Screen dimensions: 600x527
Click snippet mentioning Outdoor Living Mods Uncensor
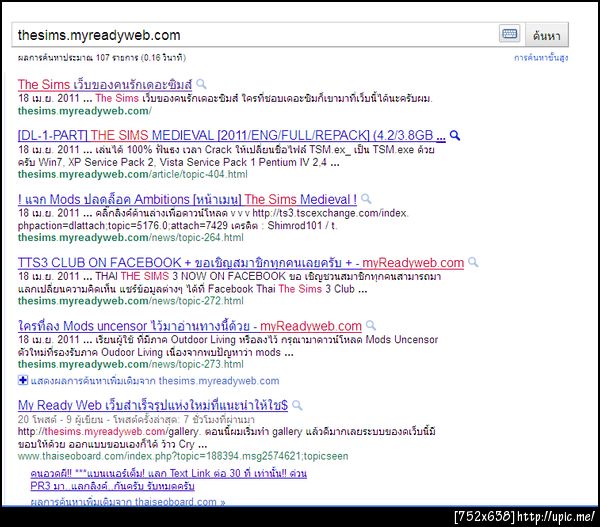pos(228,346)
